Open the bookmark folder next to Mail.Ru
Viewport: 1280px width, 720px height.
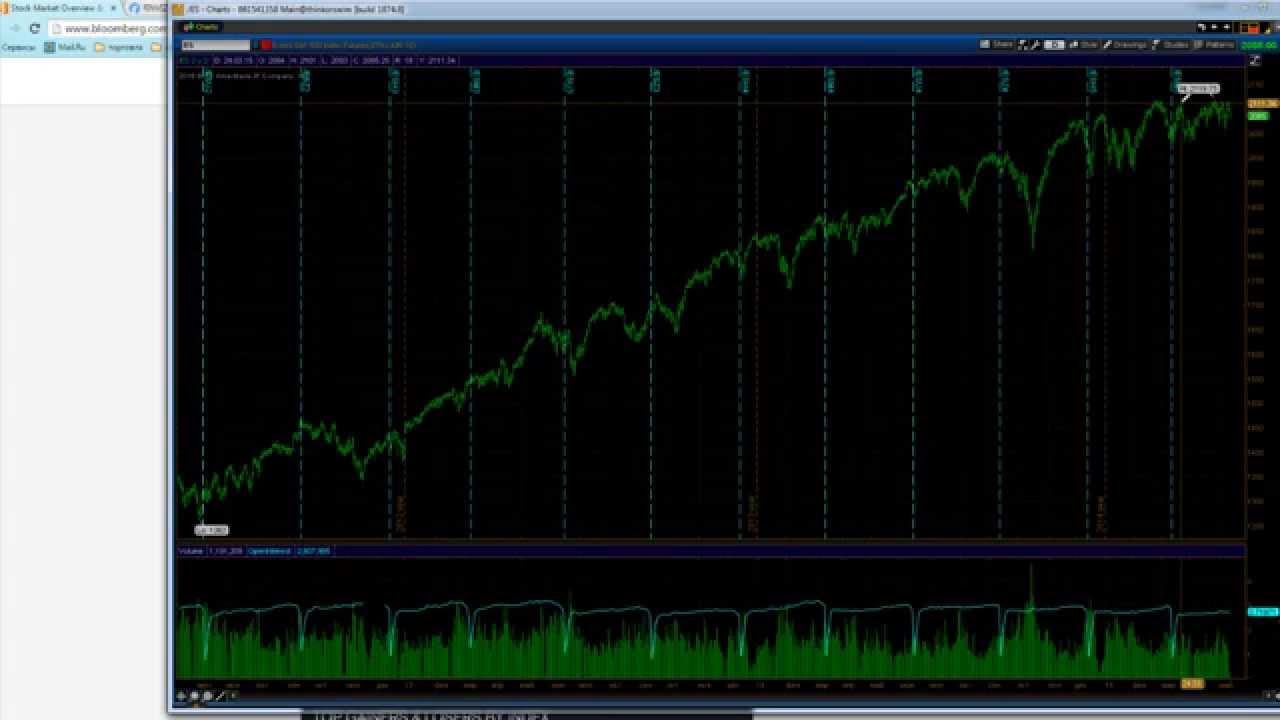click(119, 47)
